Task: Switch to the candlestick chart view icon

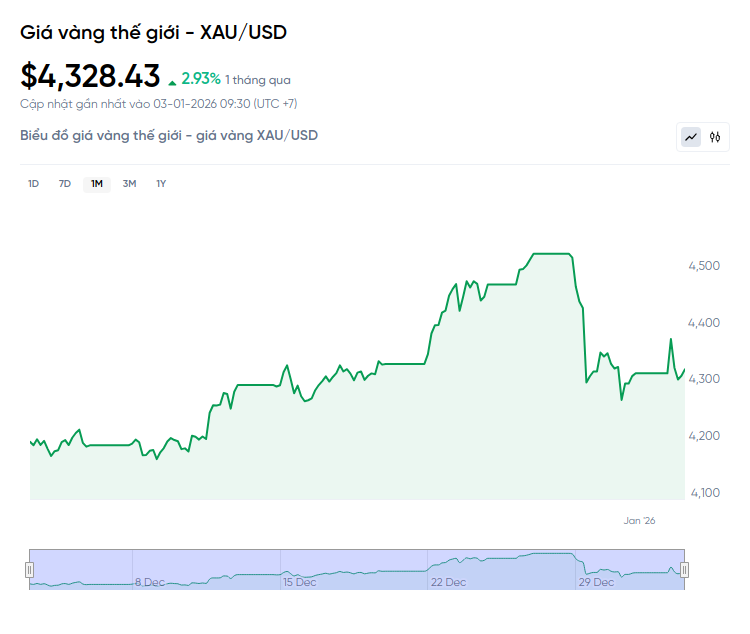Action: (715, 137)
